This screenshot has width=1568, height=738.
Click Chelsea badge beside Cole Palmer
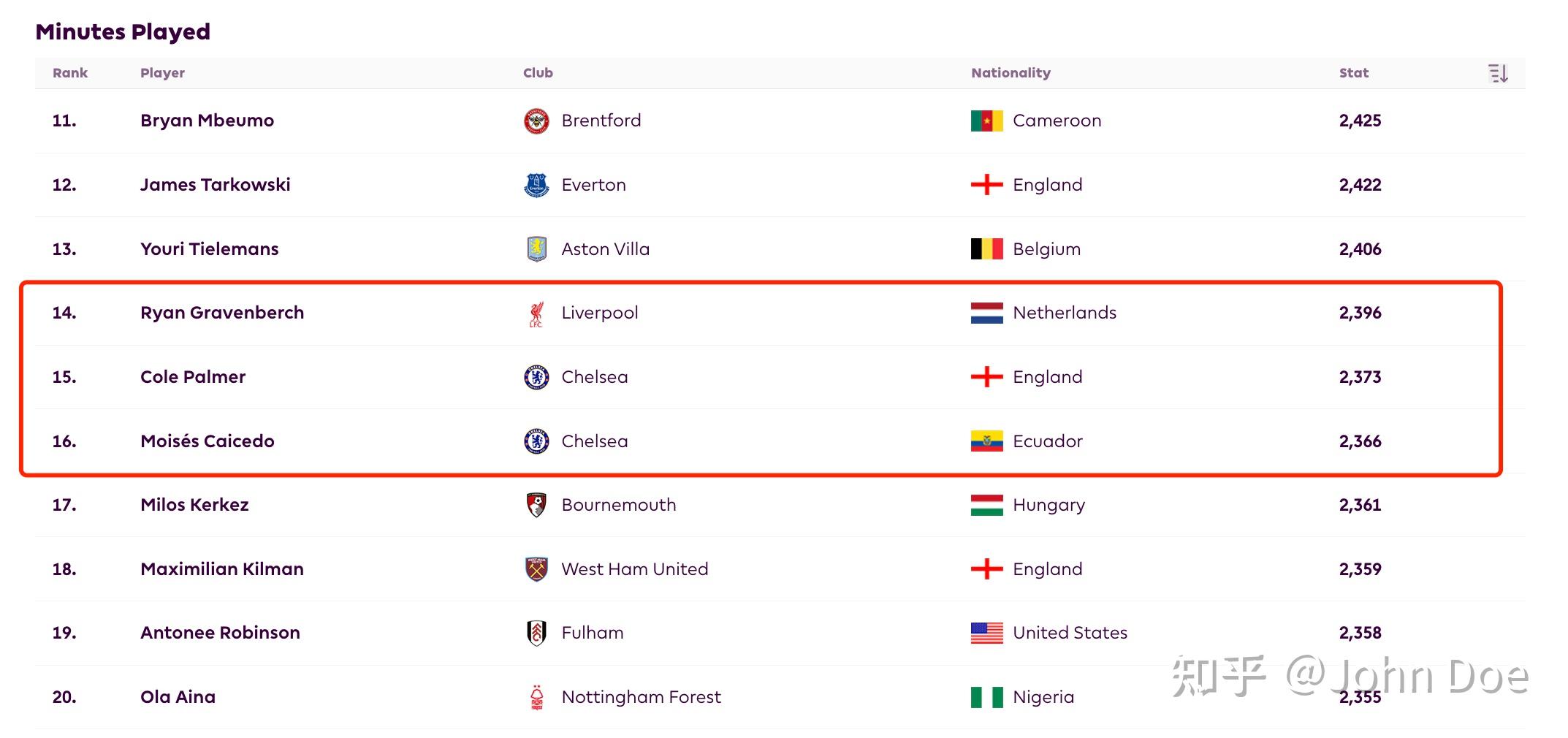click(537, 377)
